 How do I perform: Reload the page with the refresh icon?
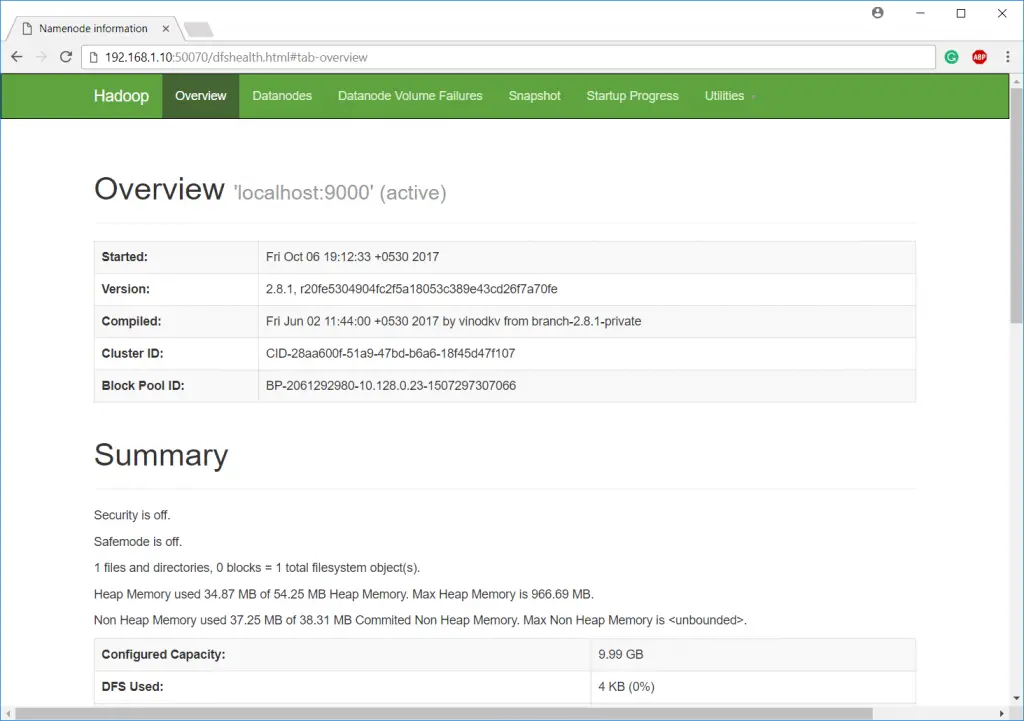tap(65, 57)
